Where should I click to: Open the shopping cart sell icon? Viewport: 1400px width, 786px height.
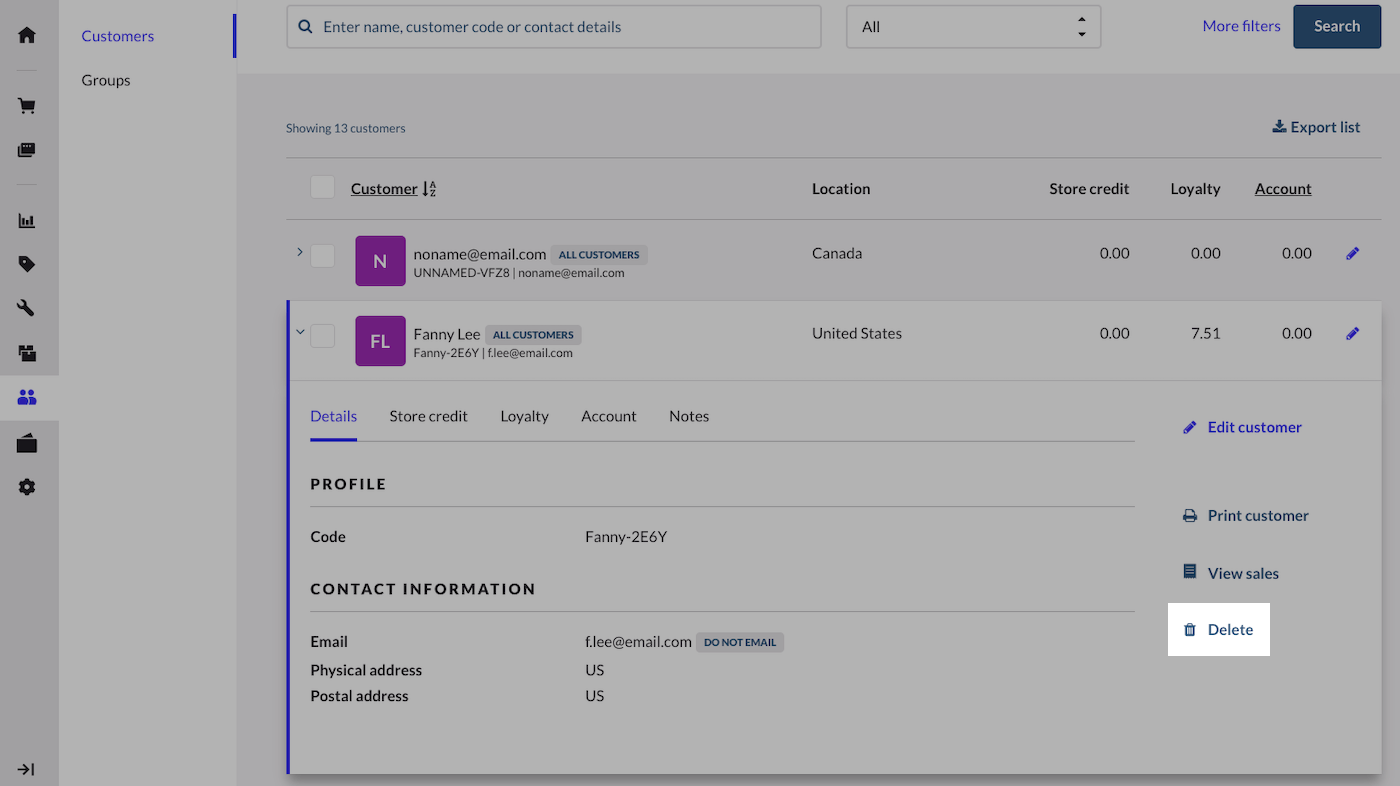pos(27,106)
